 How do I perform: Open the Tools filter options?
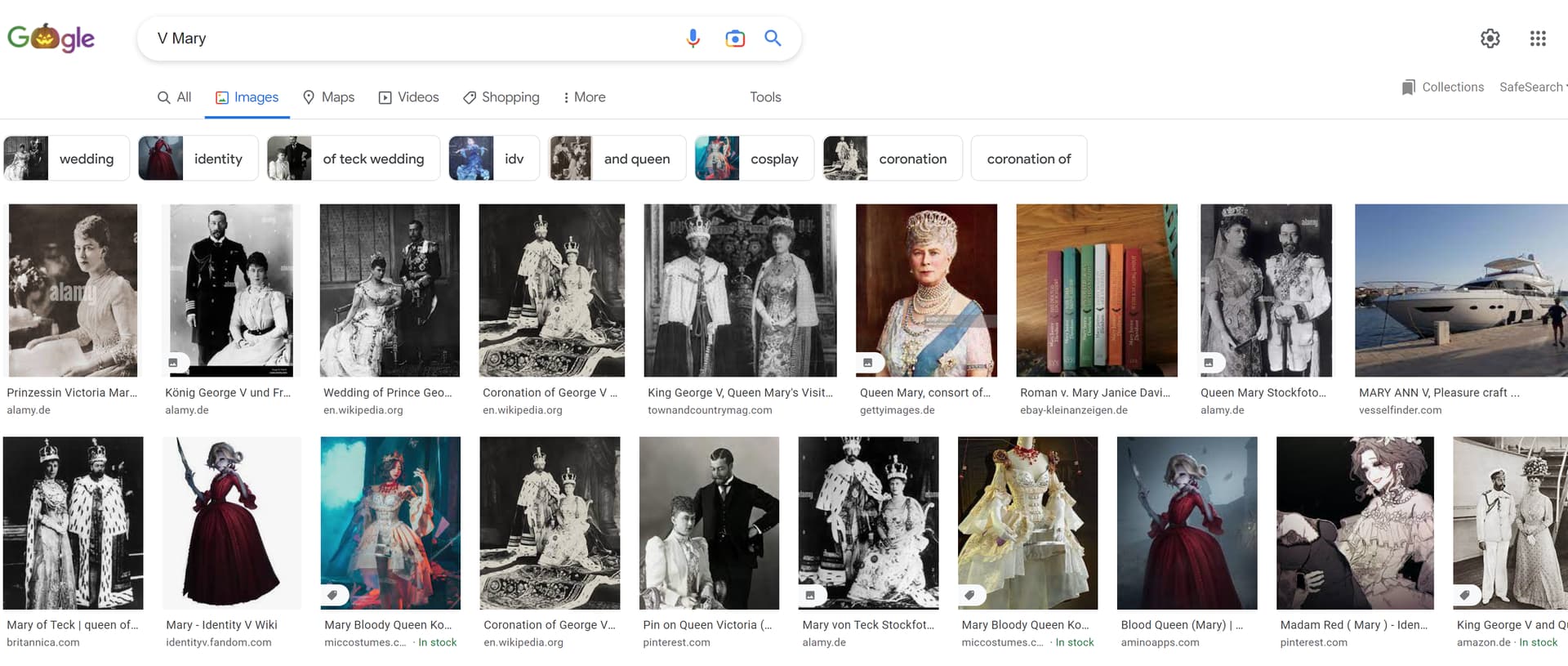765,97
